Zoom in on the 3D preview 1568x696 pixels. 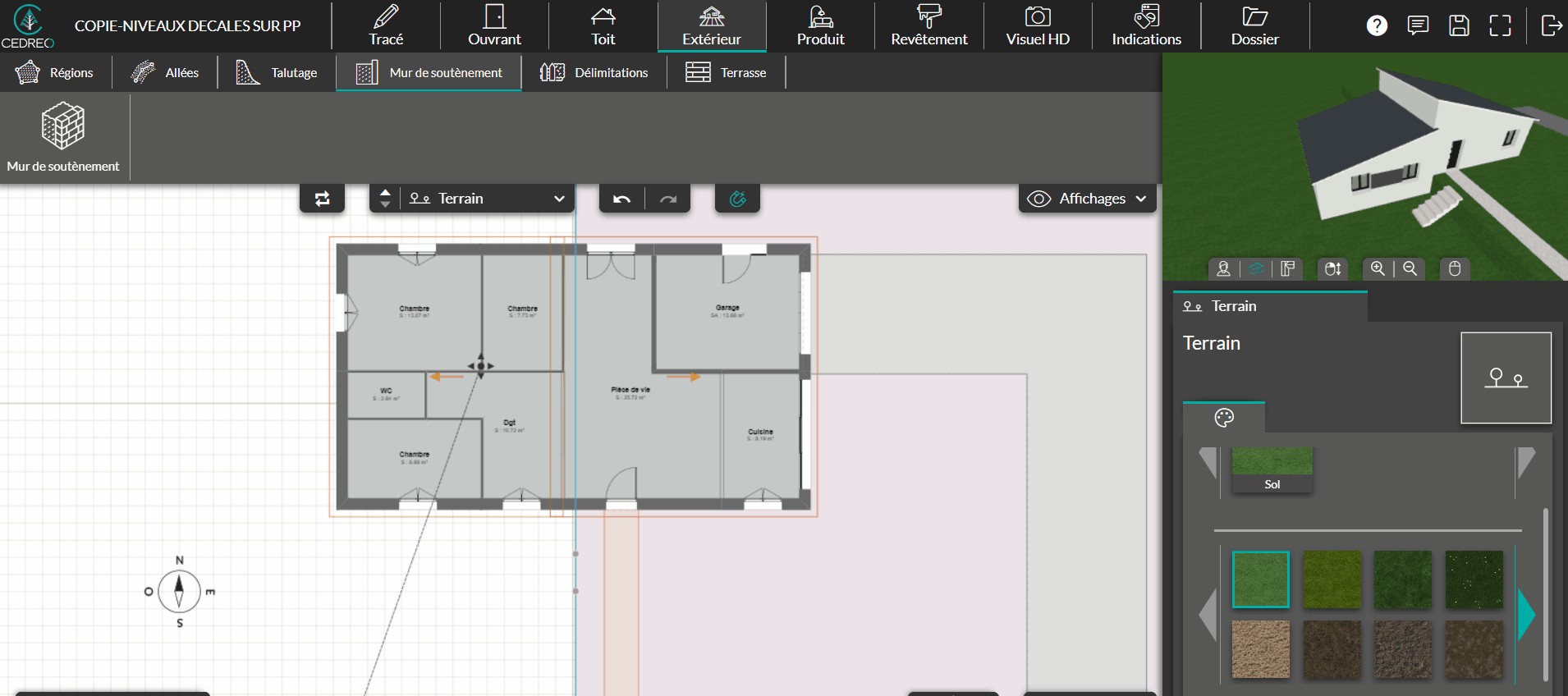pyautogui.click(x=1378, y=268)
